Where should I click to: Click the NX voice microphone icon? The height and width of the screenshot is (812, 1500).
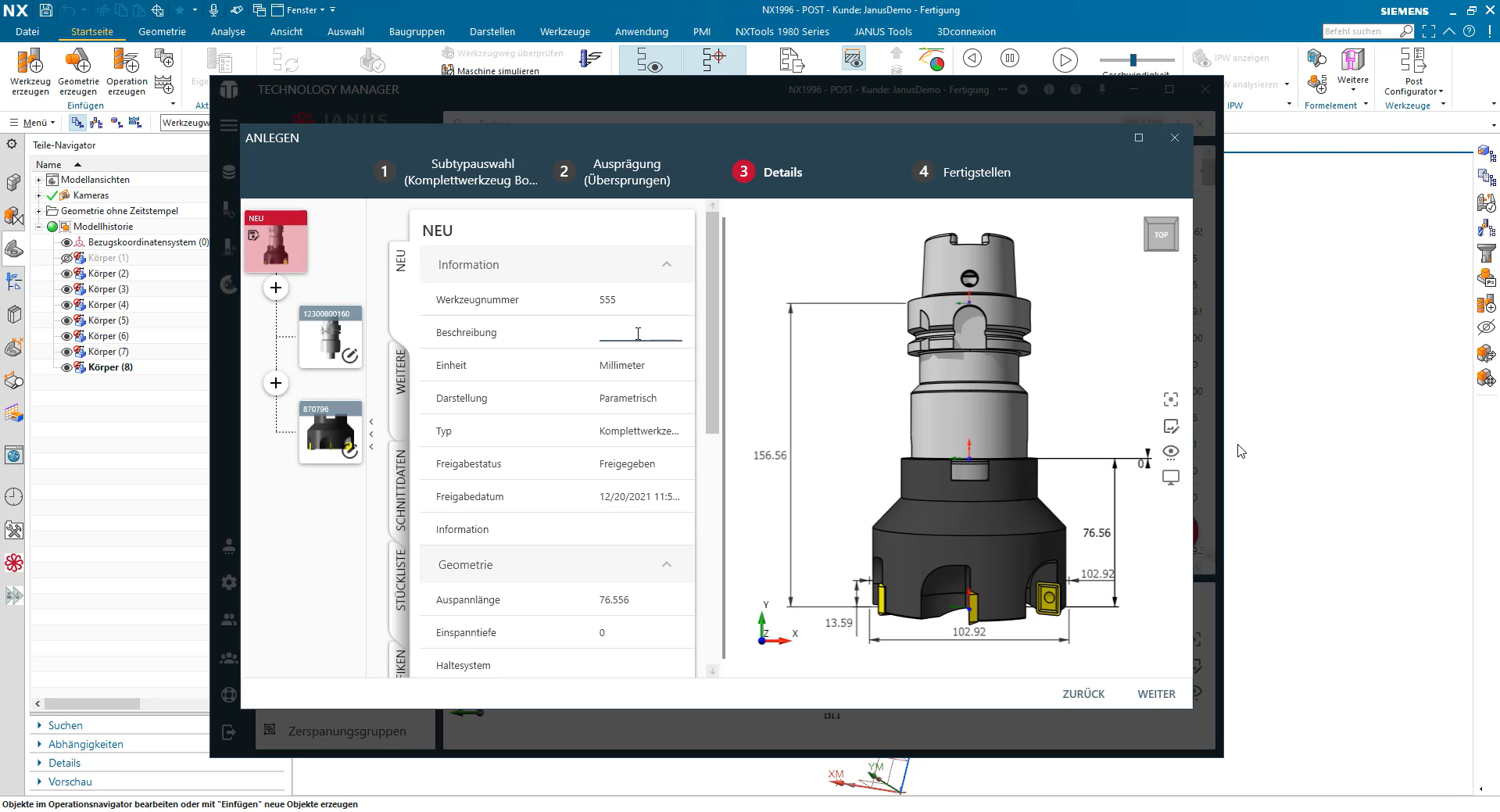(213, 10)
